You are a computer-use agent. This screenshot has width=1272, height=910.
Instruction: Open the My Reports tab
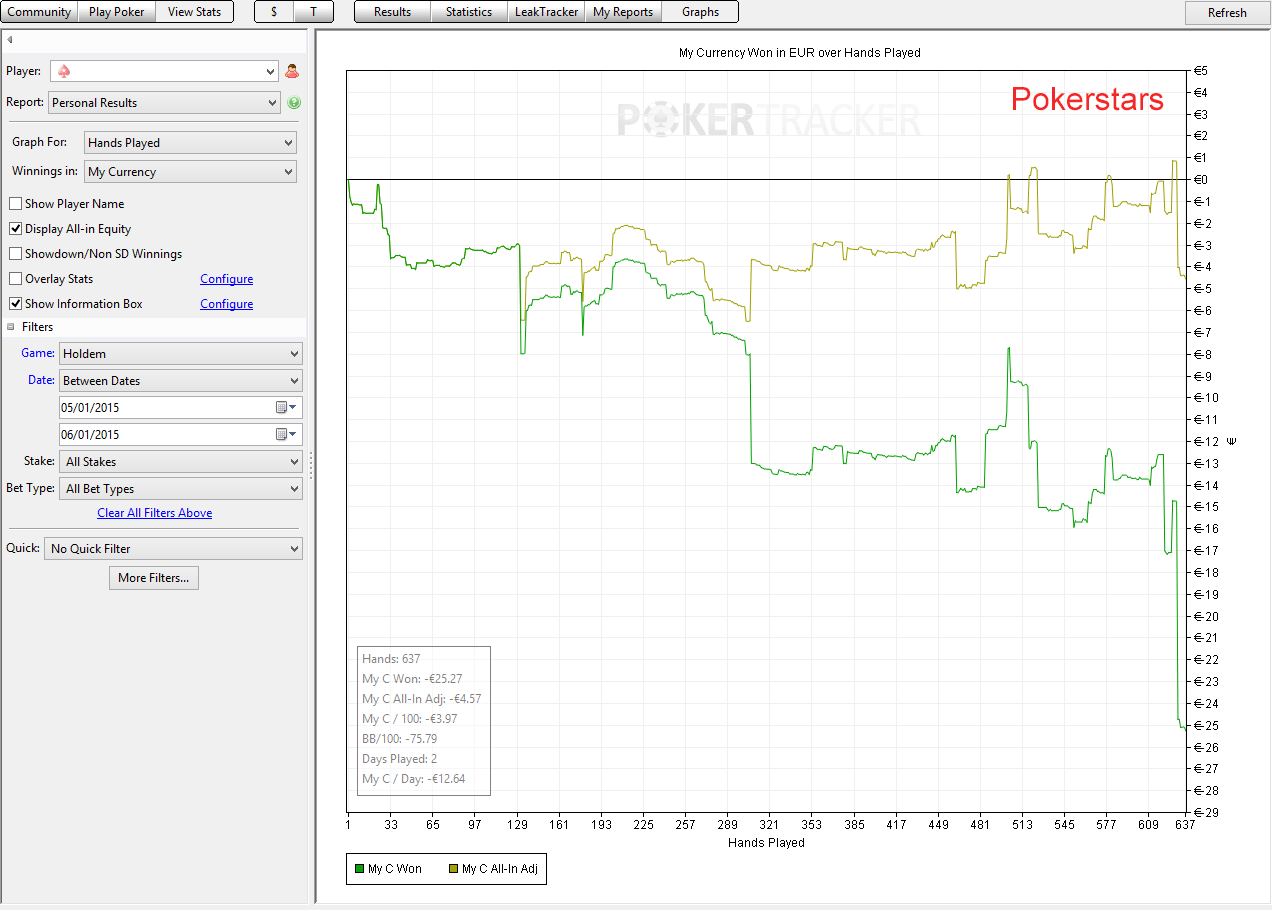click(x=623, y=12)
